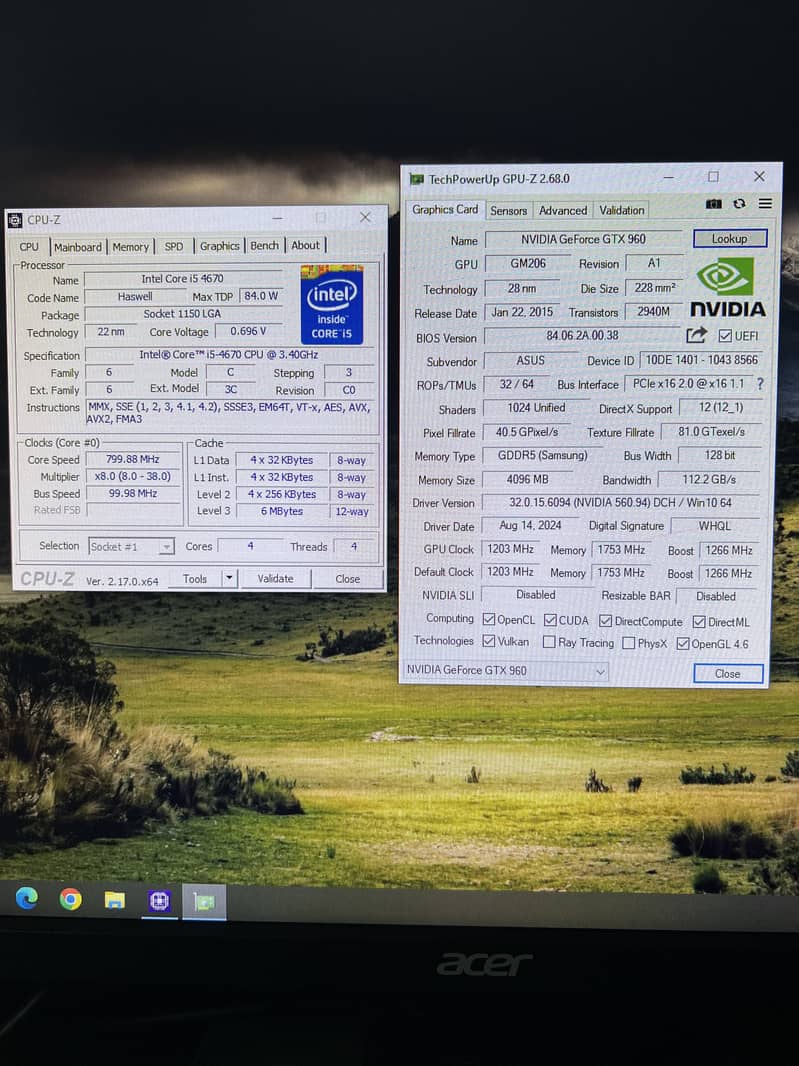This screenshot has width=799, height=1066.
Task: Click the Multiplier value x8.0 (8.0 - 38.0)
Action: click(133, 476)
